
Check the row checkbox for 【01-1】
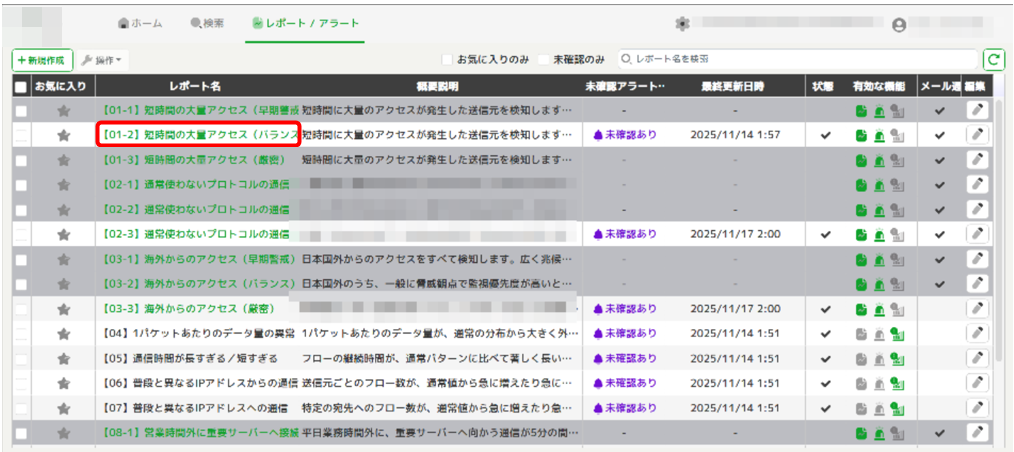click(x=21, y=111)
